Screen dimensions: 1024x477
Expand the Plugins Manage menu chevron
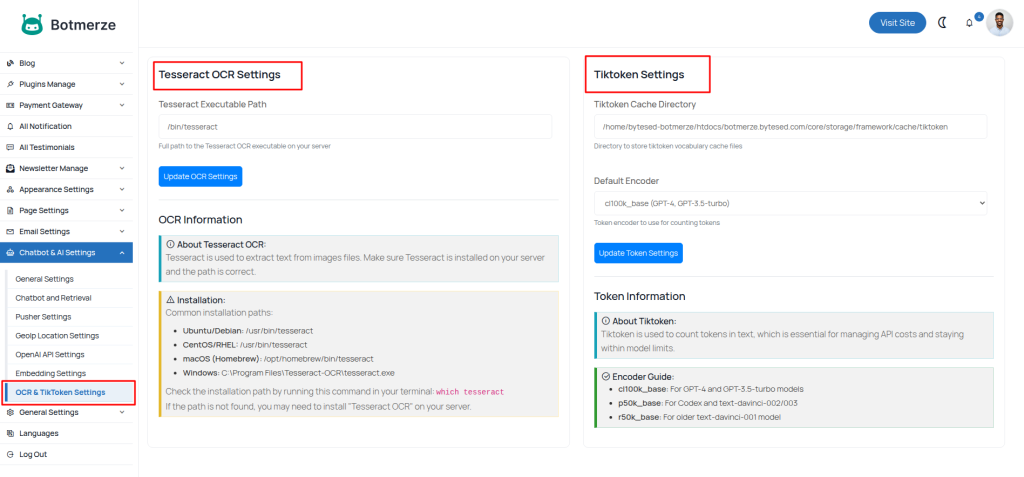pyautogui.click(x=122, y=84)
